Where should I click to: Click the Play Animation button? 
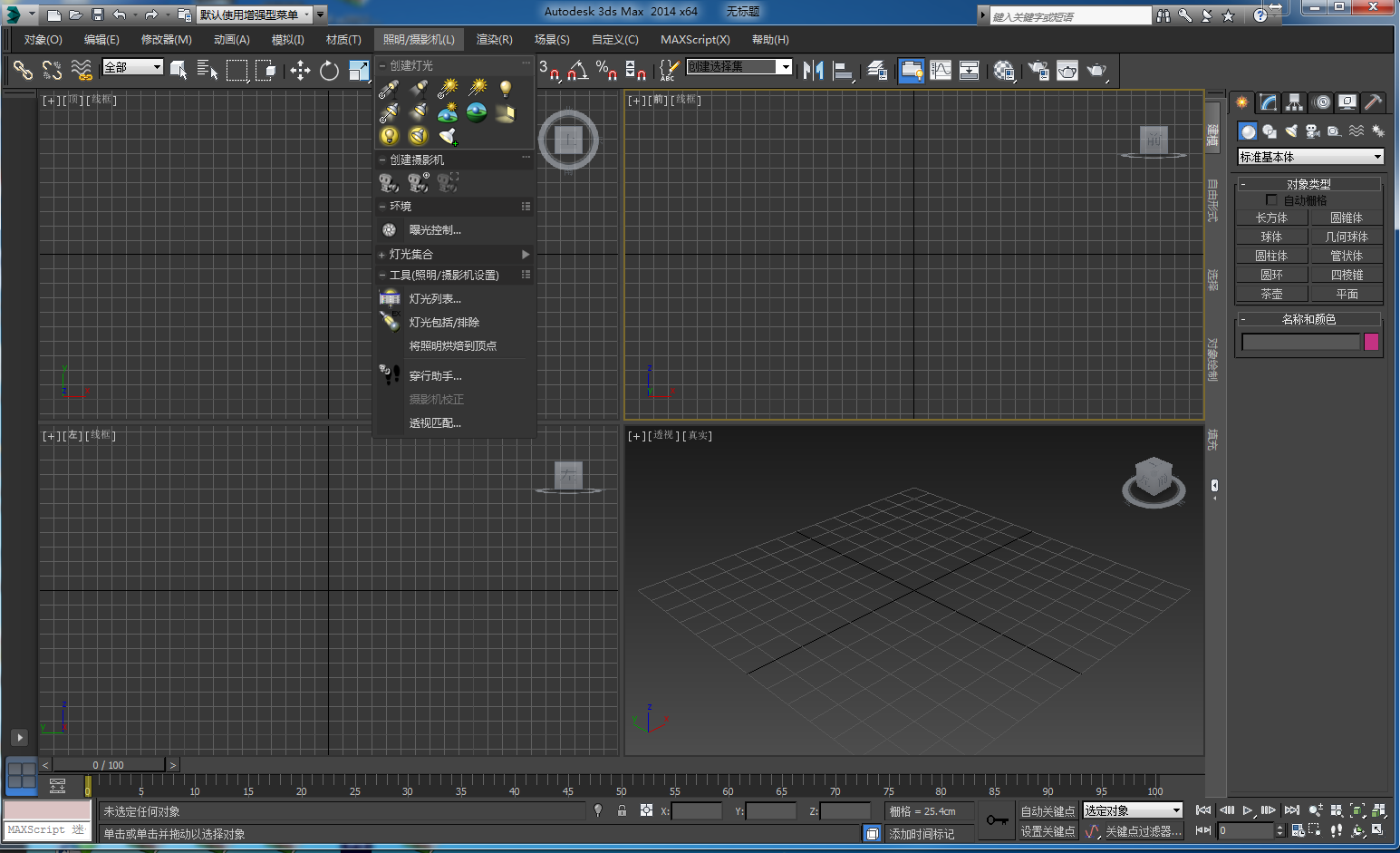point(1248,809)
